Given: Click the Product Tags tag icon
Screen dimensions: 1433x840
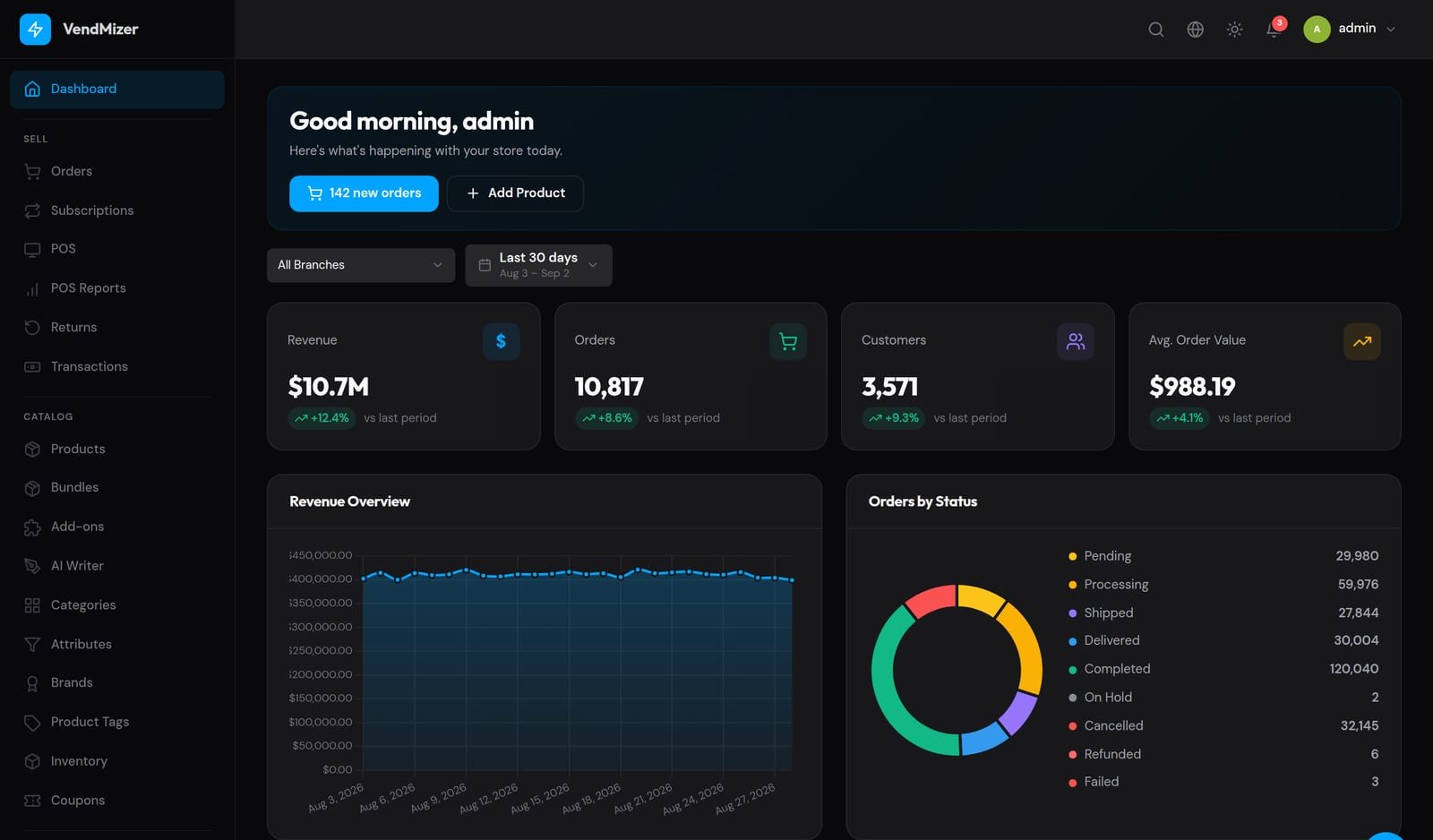Looking at the screenshot, I should pos(32,722).
